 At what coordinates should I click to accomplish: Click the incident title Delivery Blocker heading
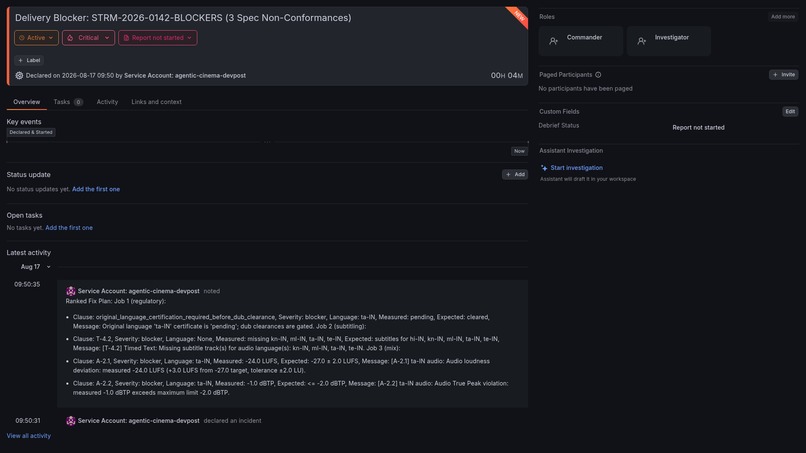point(183,17)
